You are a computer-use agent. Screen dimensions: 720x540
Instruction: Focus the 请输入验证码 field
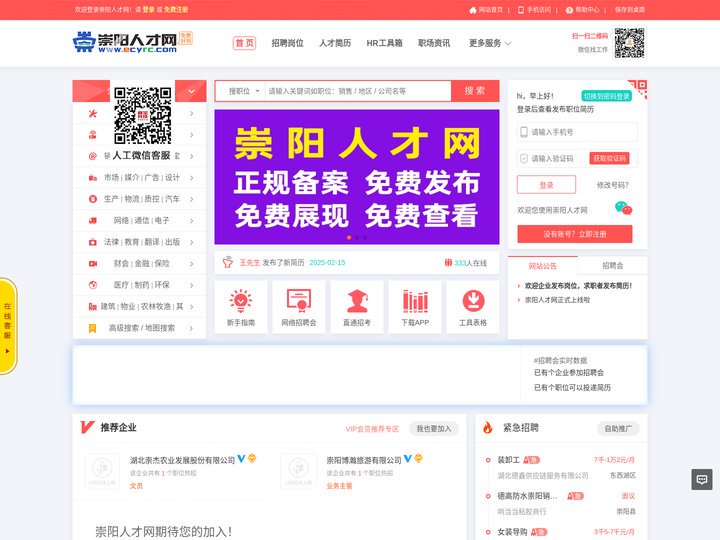tap(552, 158)
